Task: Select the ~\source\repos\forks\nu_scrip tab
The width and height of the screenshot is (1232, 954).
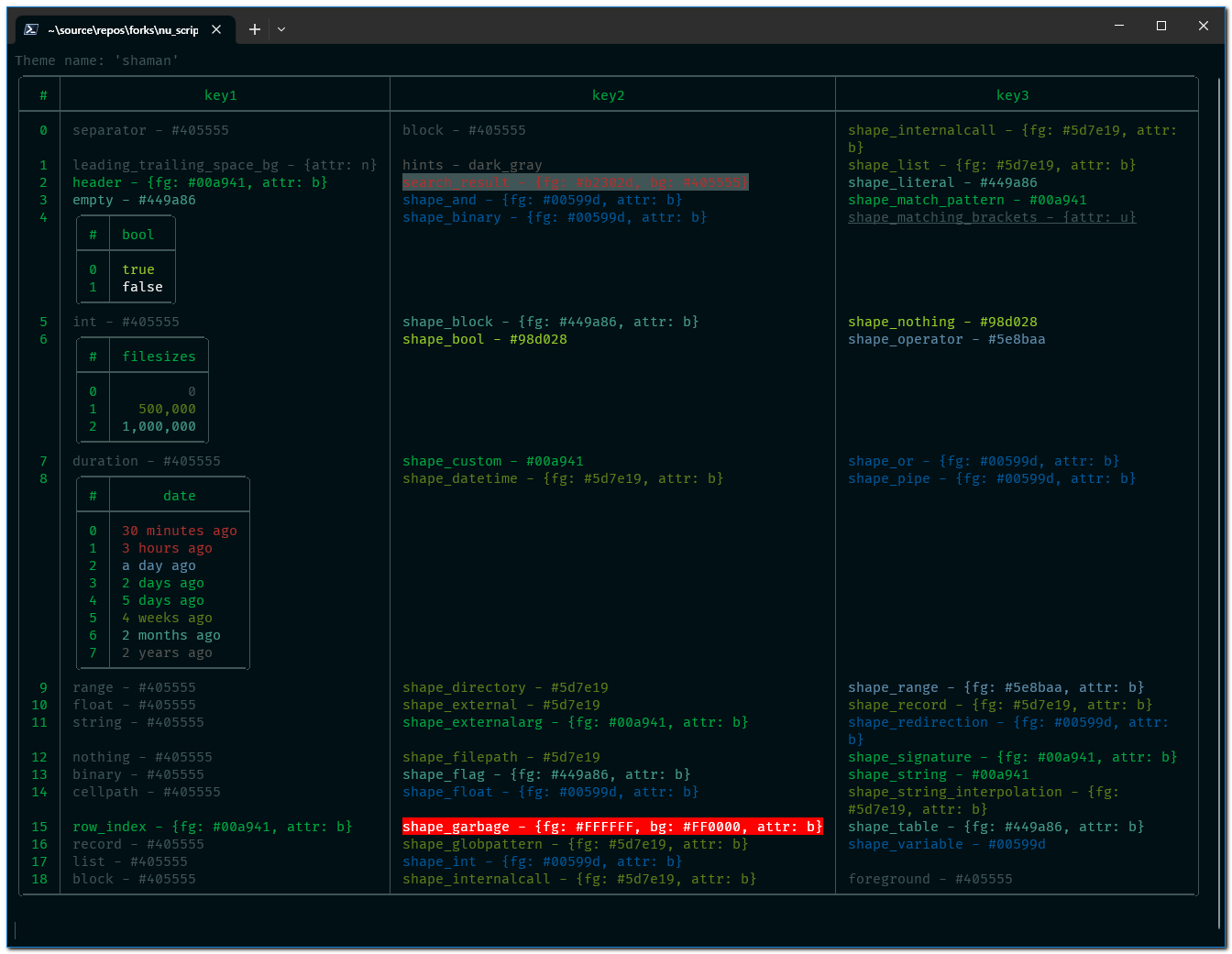Action: pyautogui.click(x=123, y=29)
